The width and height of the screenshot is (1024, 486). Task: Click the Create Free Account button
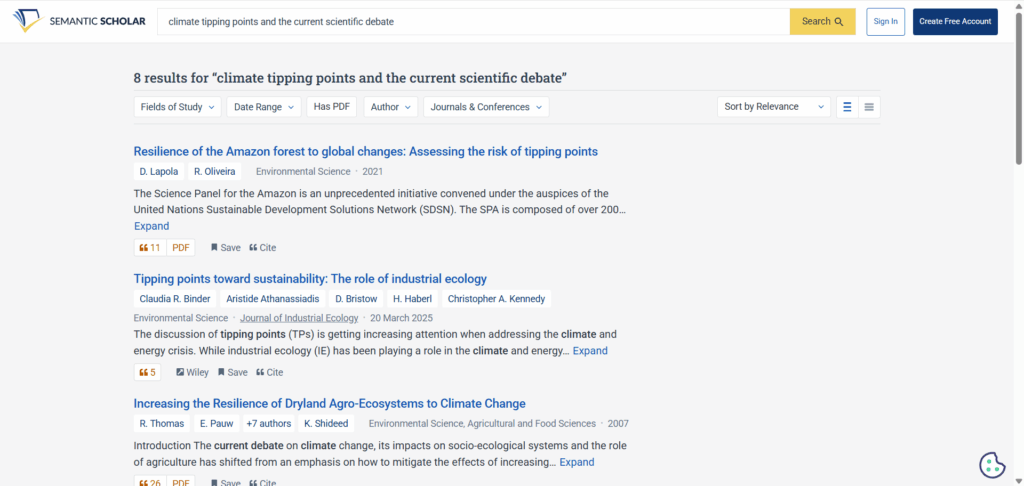[955, 22]
